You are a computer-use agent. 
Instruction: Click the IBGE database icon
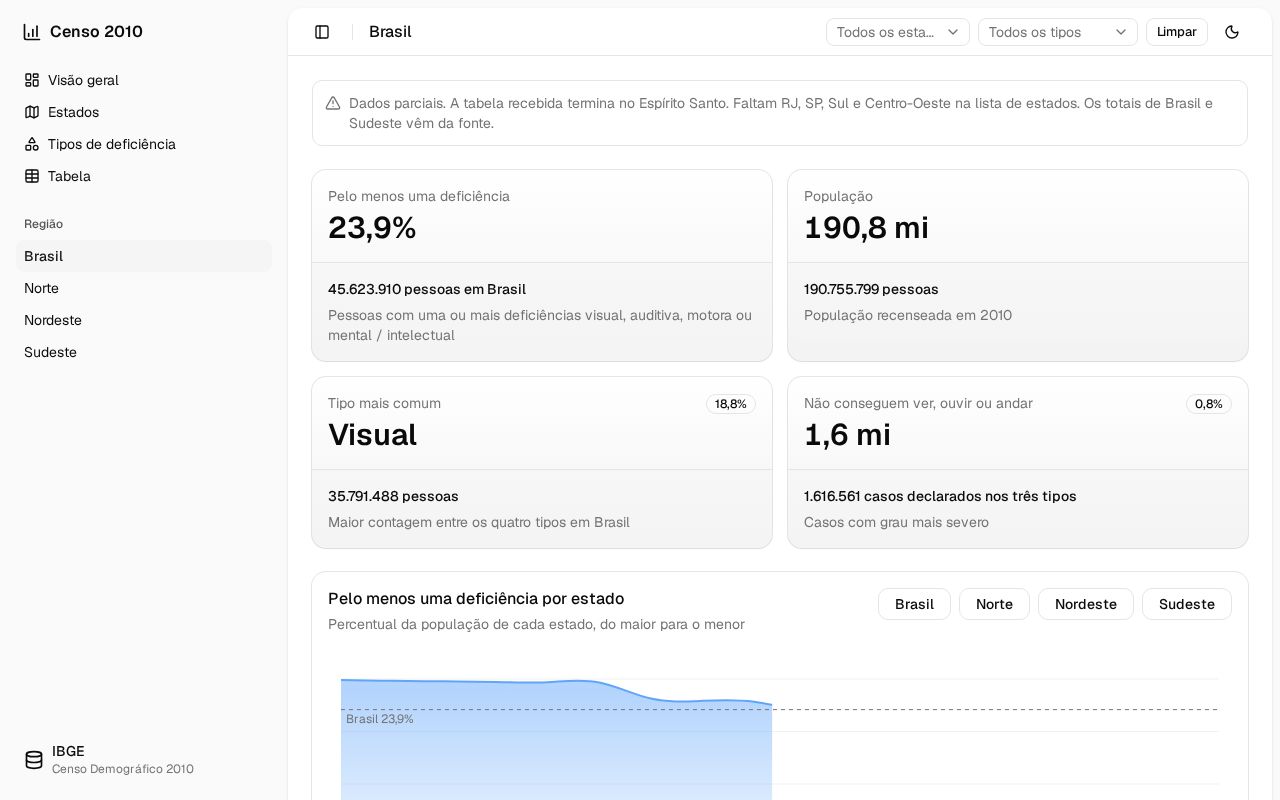[34, 760]
